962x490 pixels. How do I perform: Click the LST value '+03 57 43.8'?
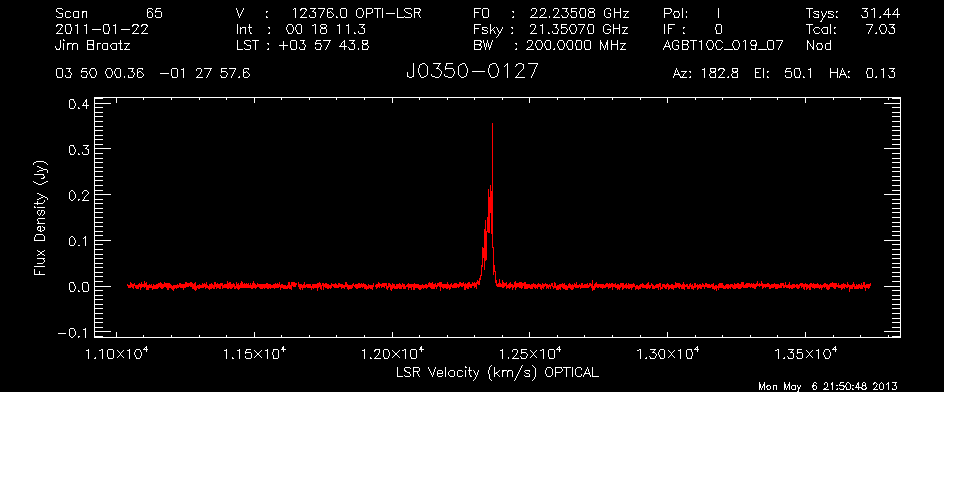(x=324, y=45)
